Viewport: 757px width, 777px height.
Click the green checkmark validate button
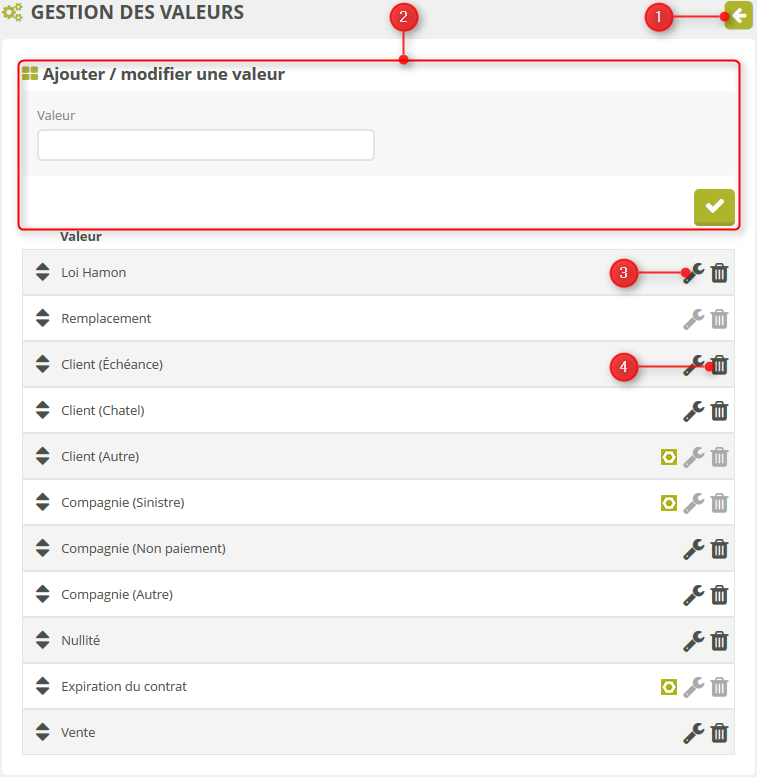point(714,206)
